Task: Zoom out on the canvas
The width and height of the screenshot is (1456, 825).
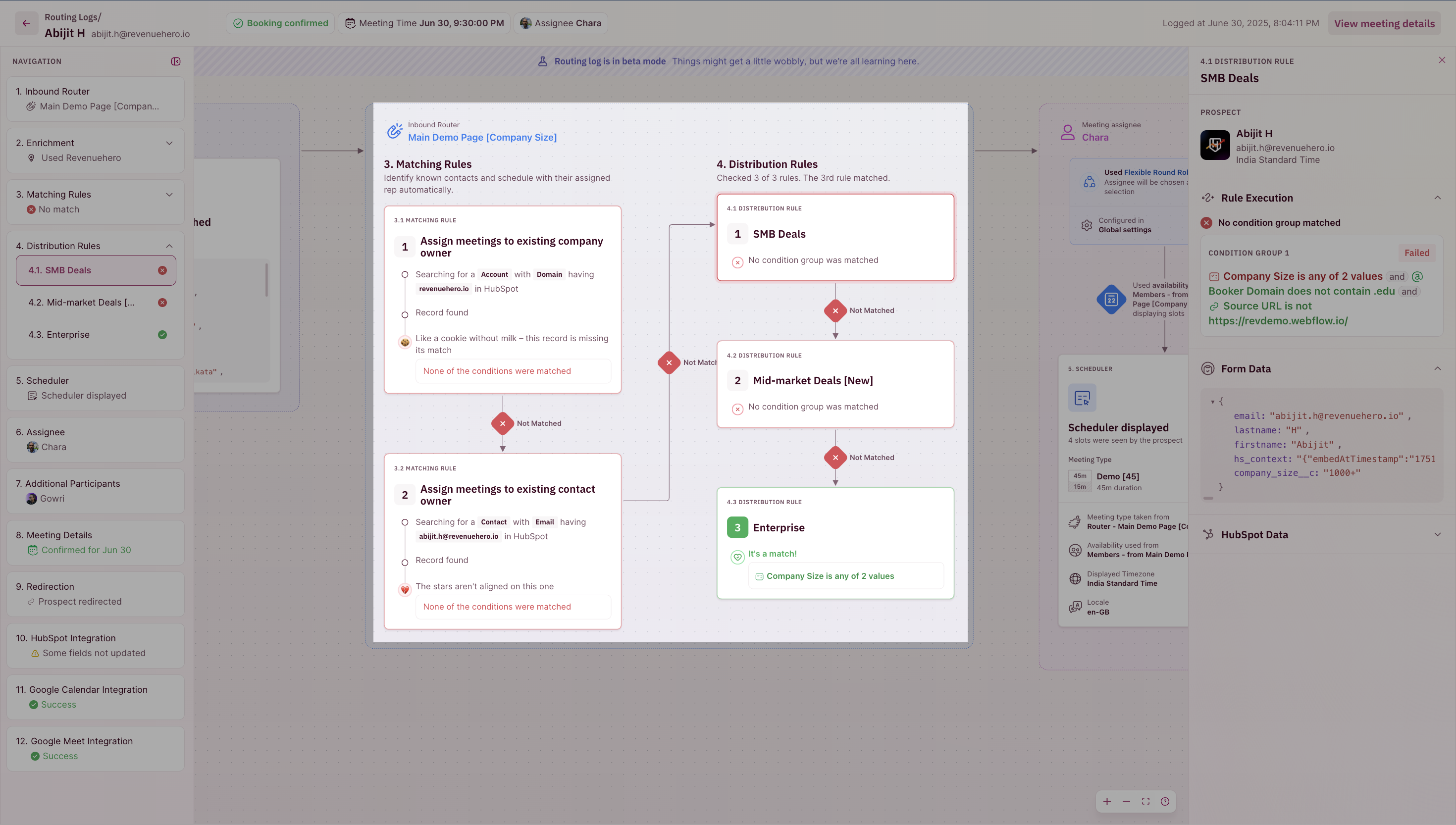Action: pos(1126,801)
